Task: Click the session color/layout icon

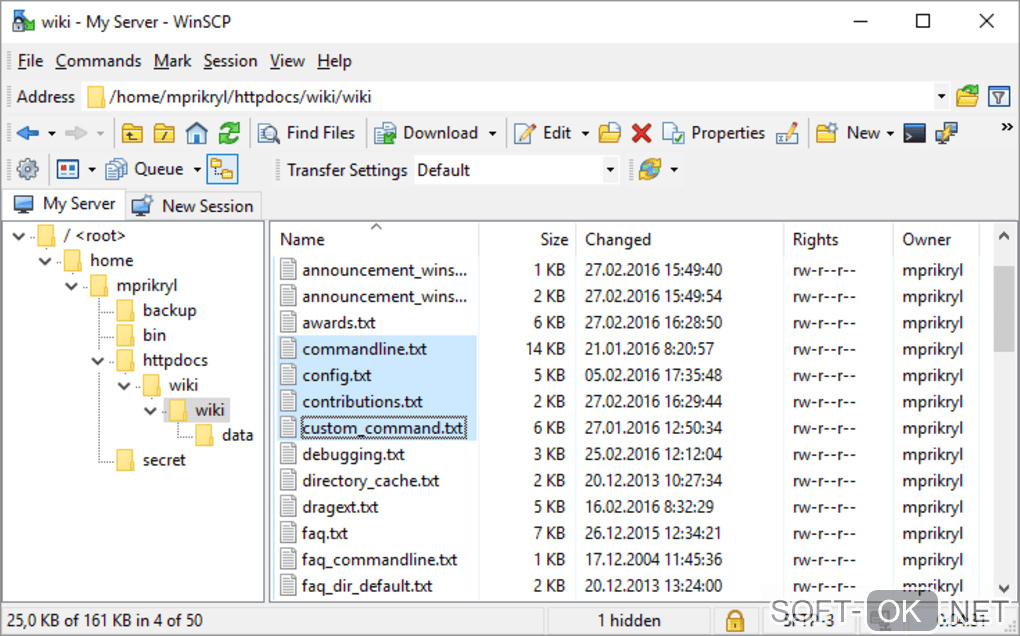Action: [68, 170]
